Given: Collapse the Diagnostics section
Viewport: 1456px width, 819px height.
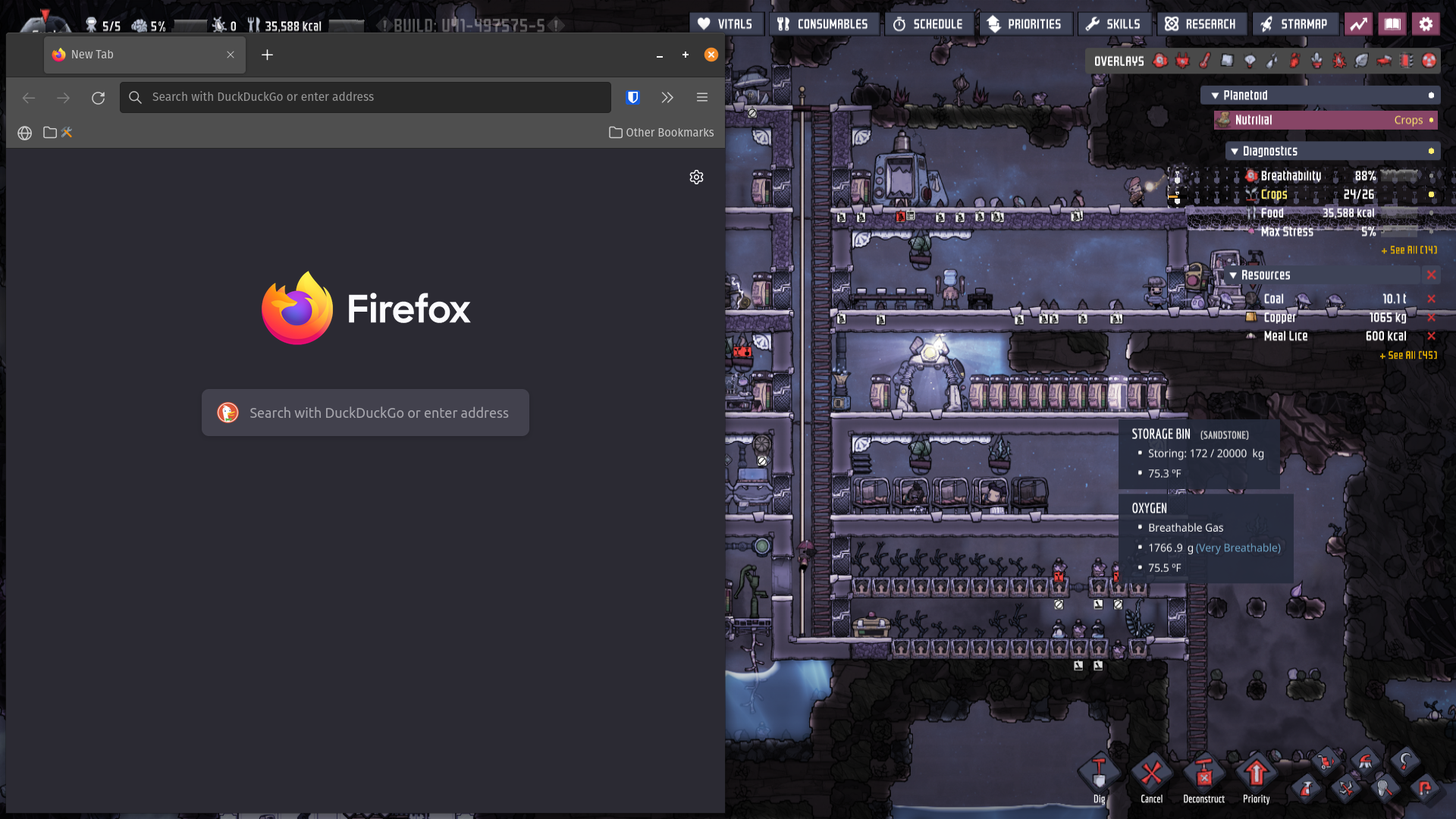Looking at the screenshot, I should click(x=1235, y=152).
